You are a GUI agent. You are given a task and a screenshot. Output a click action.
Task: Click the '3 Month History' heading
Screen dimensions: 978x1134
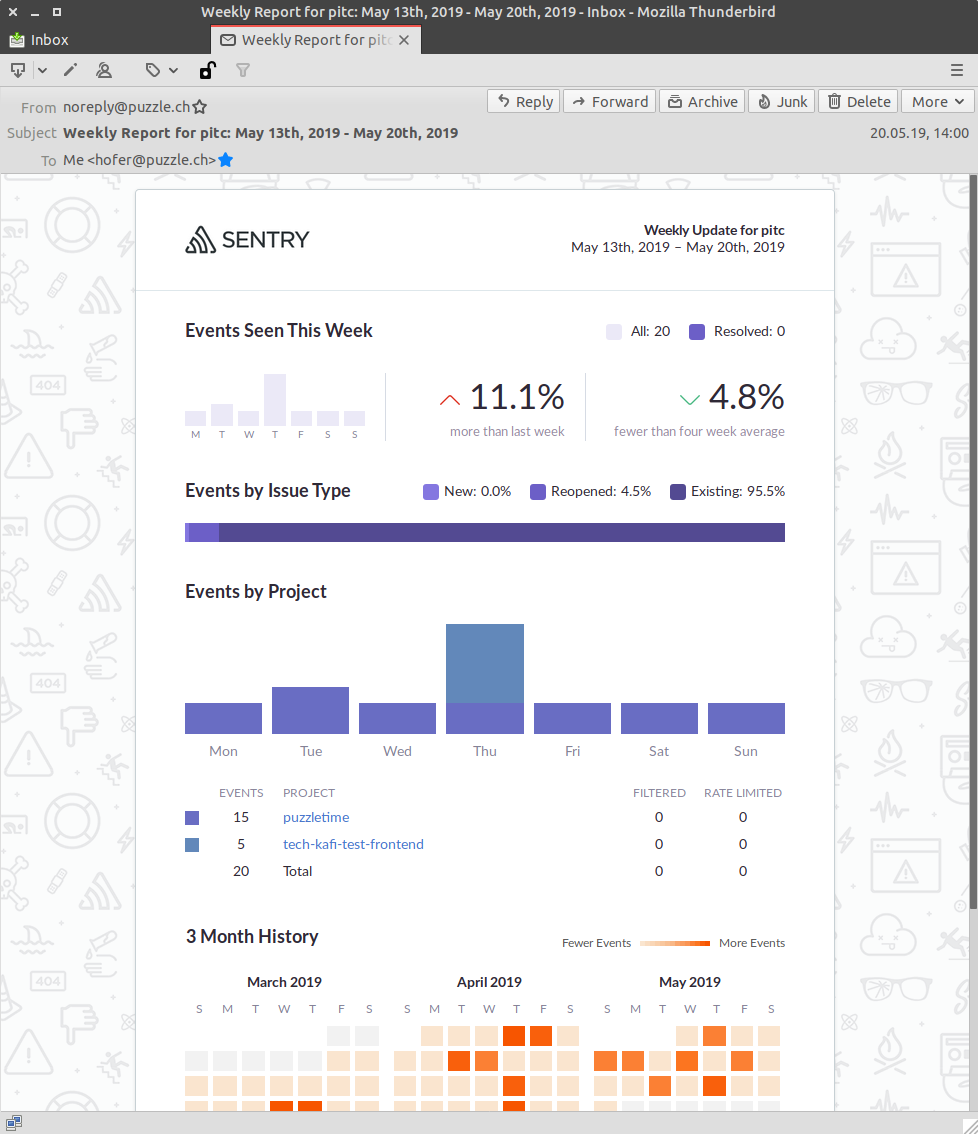point(252,937)
